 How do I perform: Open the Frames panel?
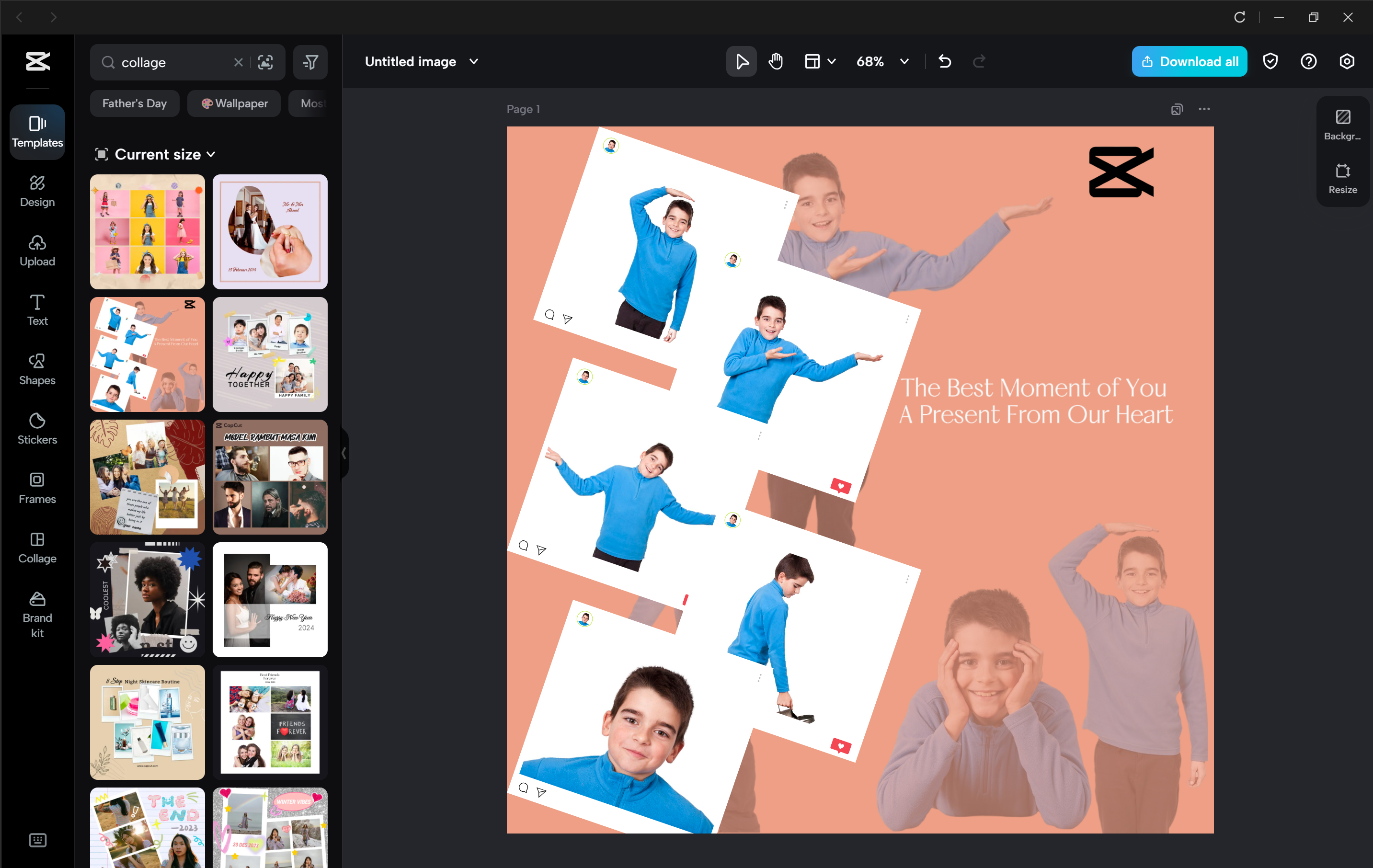coord(37,488)
